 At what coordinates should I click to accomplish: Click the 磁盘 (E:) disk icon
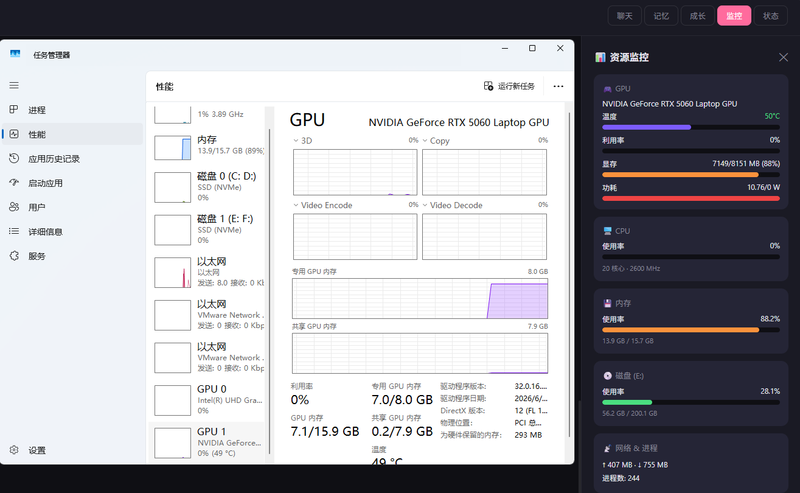pyautogui.click(x=607, y=376)
